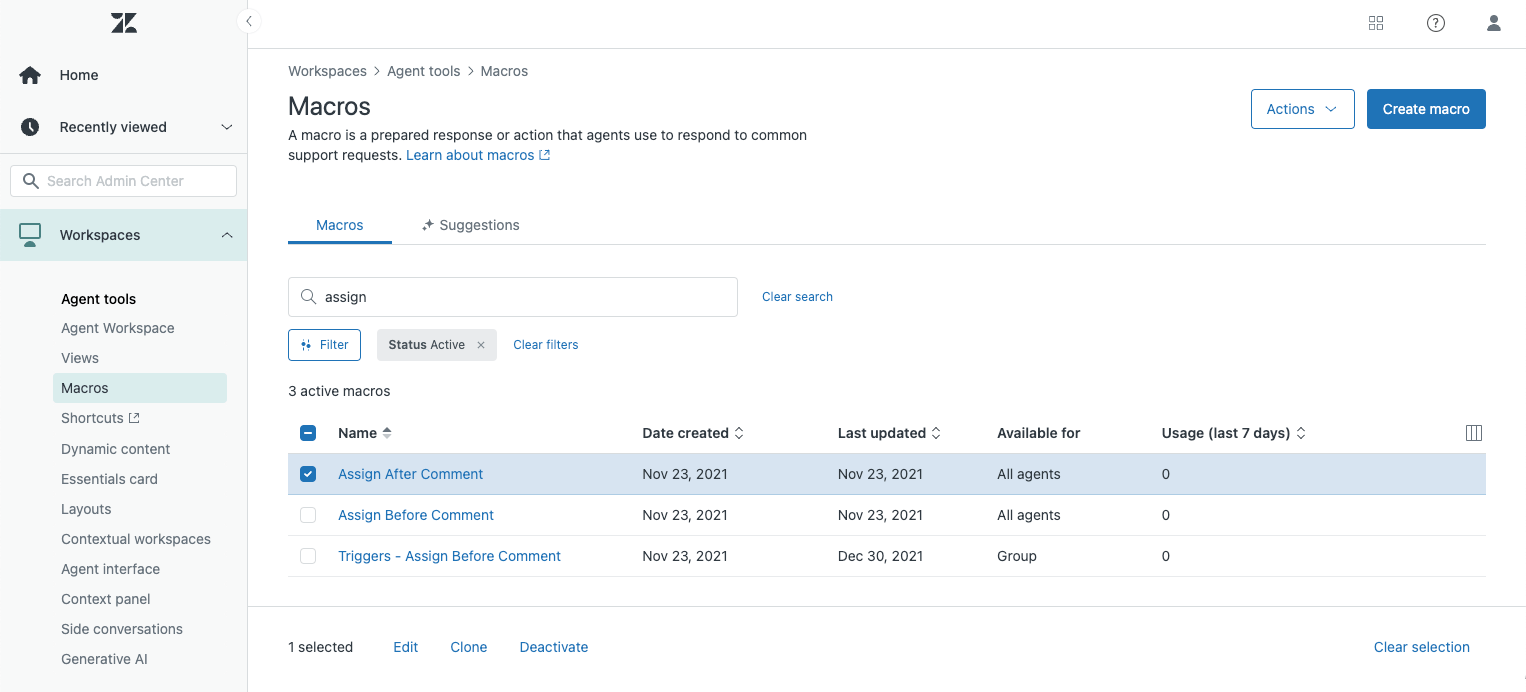Check the Assign Before Comment macro checkbox
The height and width of the screenshot is (692, 1526).
(x=308, y=514)
